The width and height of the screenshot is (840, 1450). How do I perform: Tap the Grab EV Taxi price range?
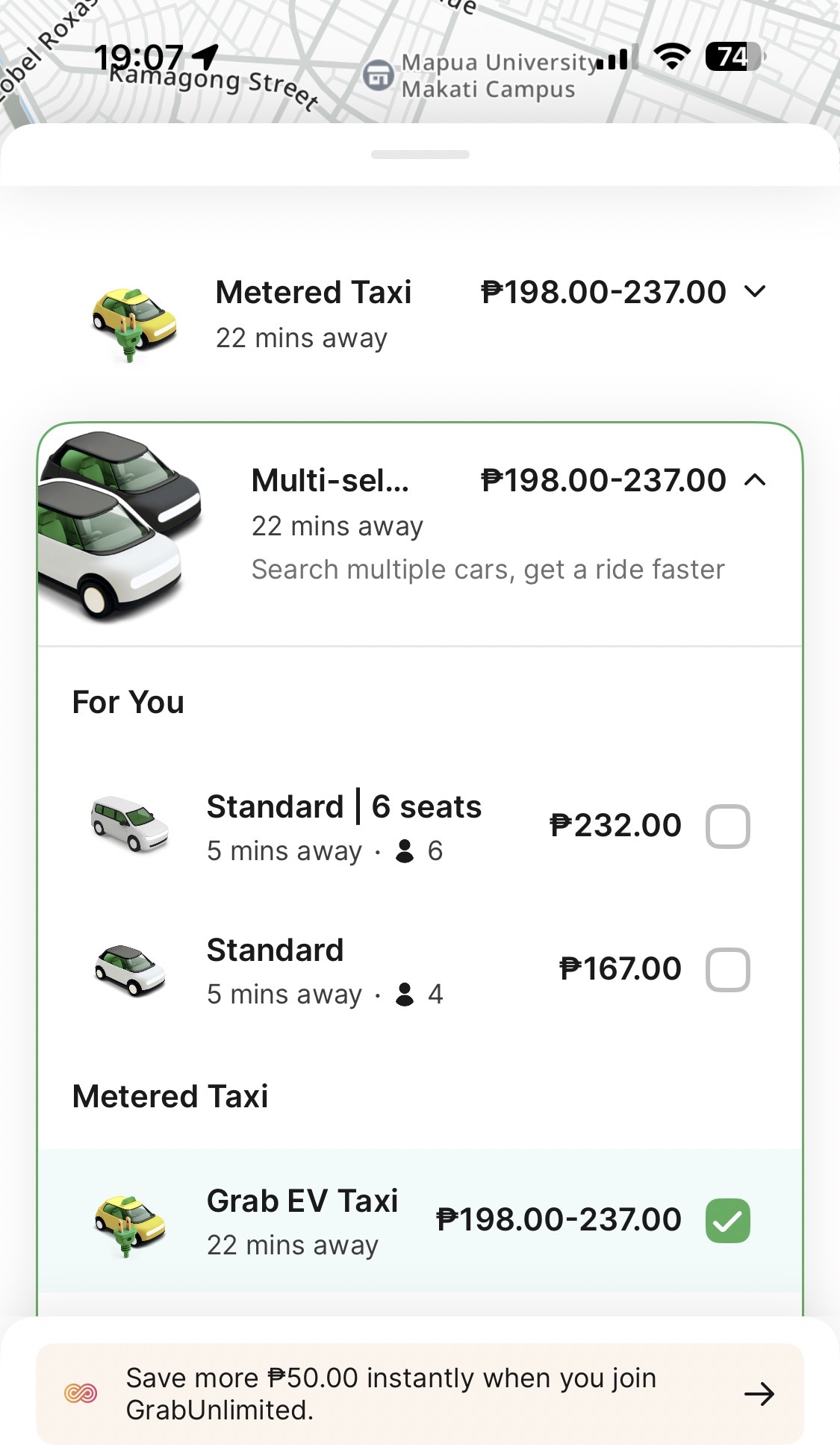pyautogui.click(x=559, y=1220)
